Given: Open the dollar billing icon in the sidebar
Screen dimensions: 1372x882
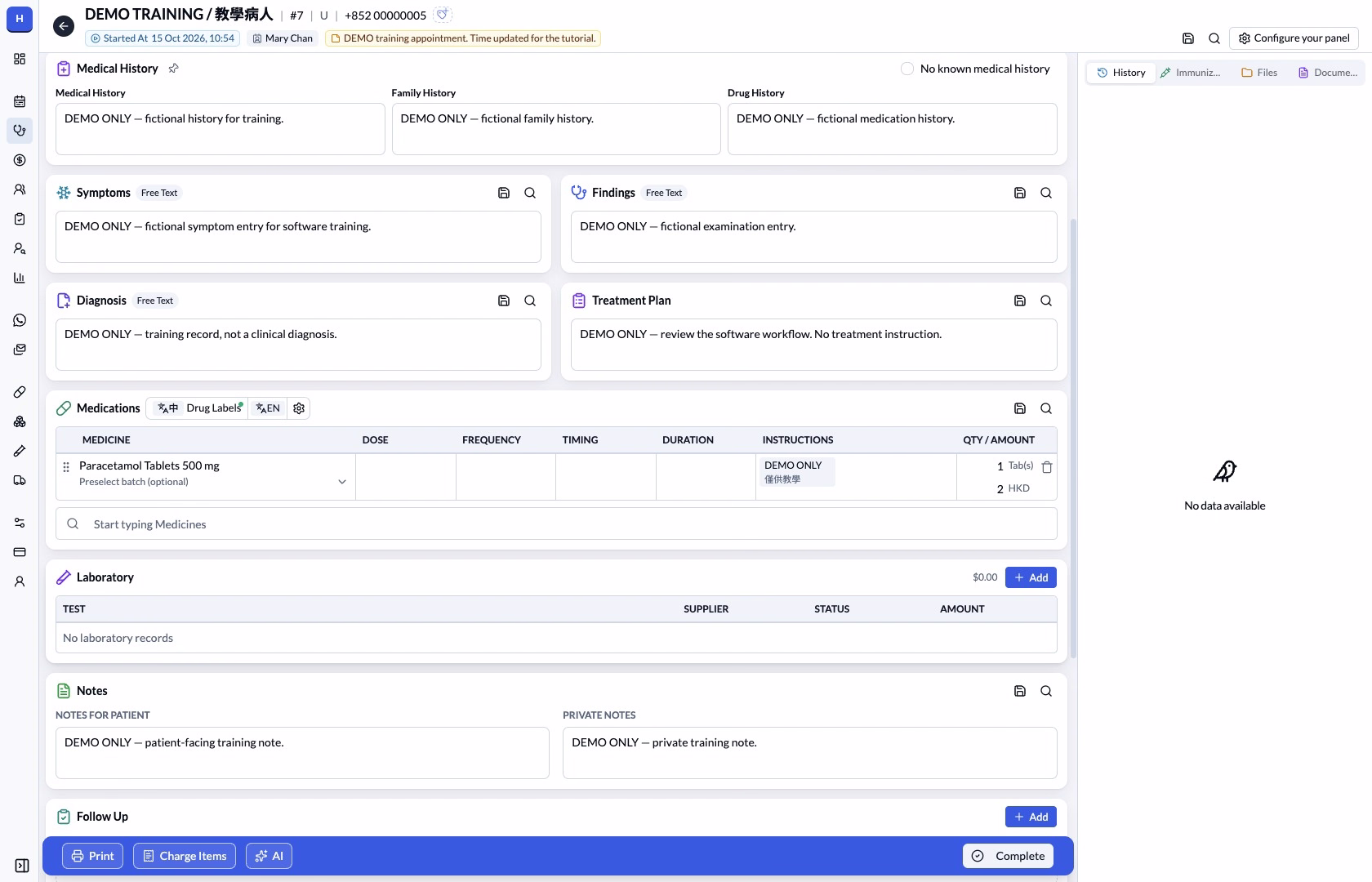Looking at the screenshot, I should 20,160.
